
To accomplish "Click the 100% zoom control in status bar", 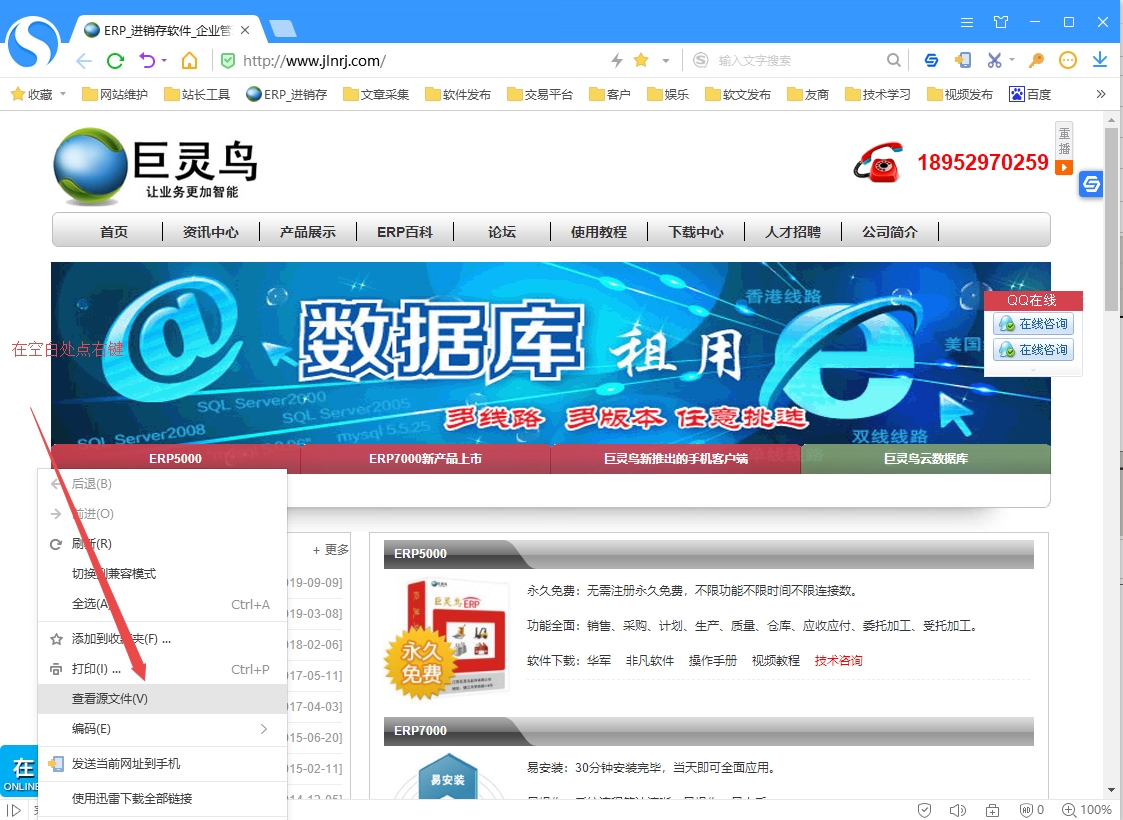I will (x=1087, y=810).
